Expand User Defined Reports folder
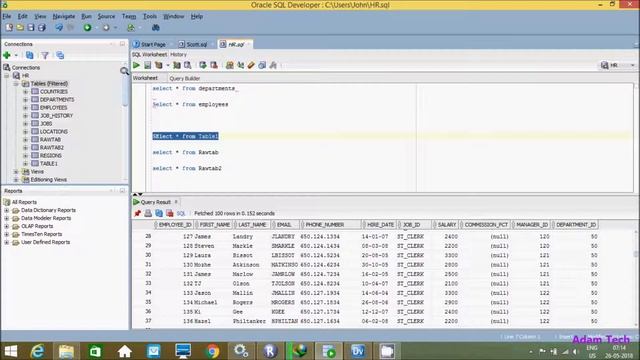Screen dimensions: 640x360 click(7, 242)
